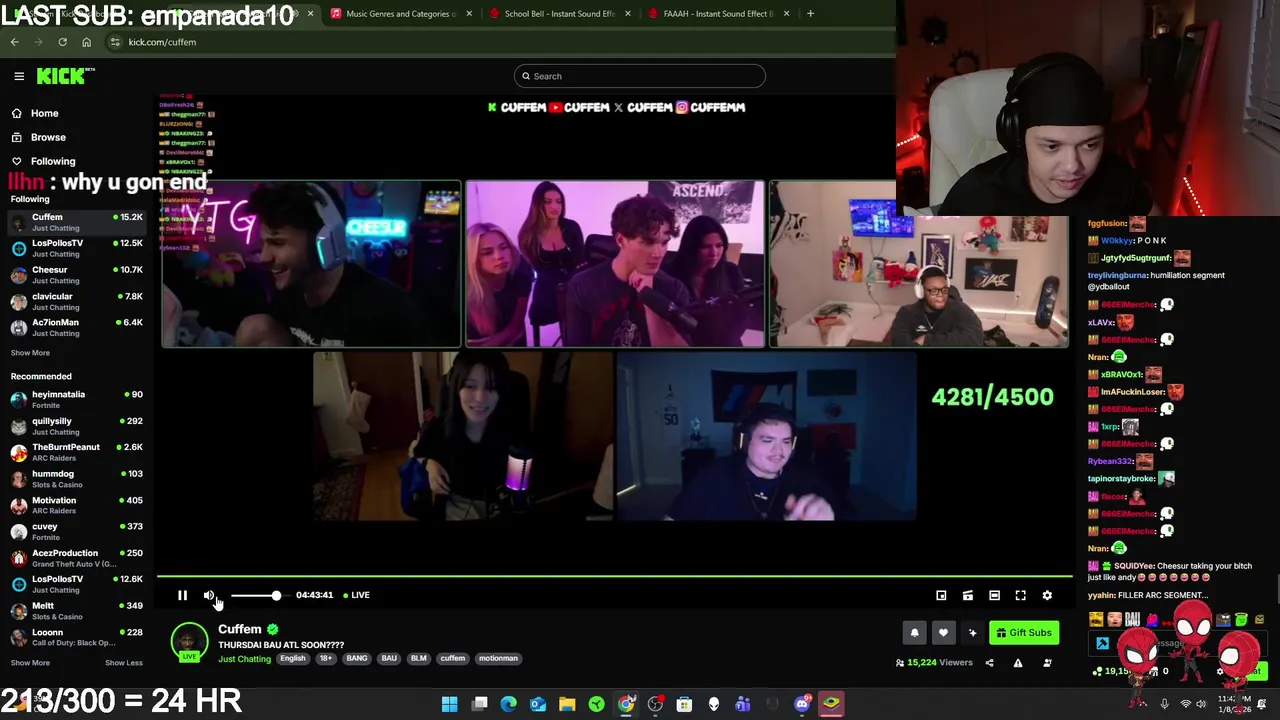
Task: Click the report warning triangle icon
Action: [x=1018, y=663]
